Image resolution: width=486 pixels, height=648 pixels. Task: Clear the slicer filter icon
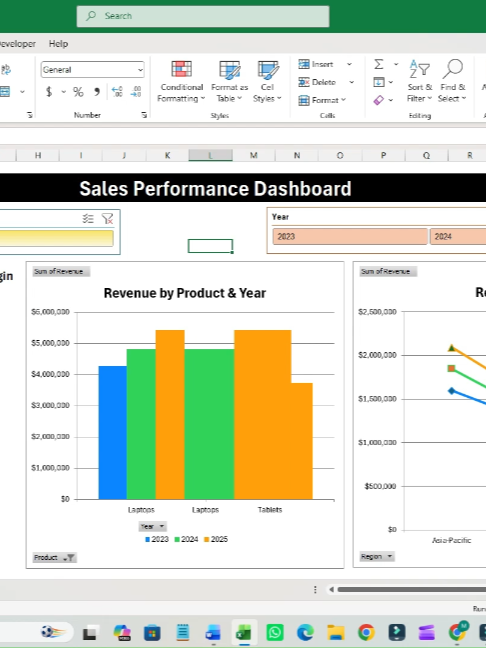pyautogui.click(x=107, y=219)
